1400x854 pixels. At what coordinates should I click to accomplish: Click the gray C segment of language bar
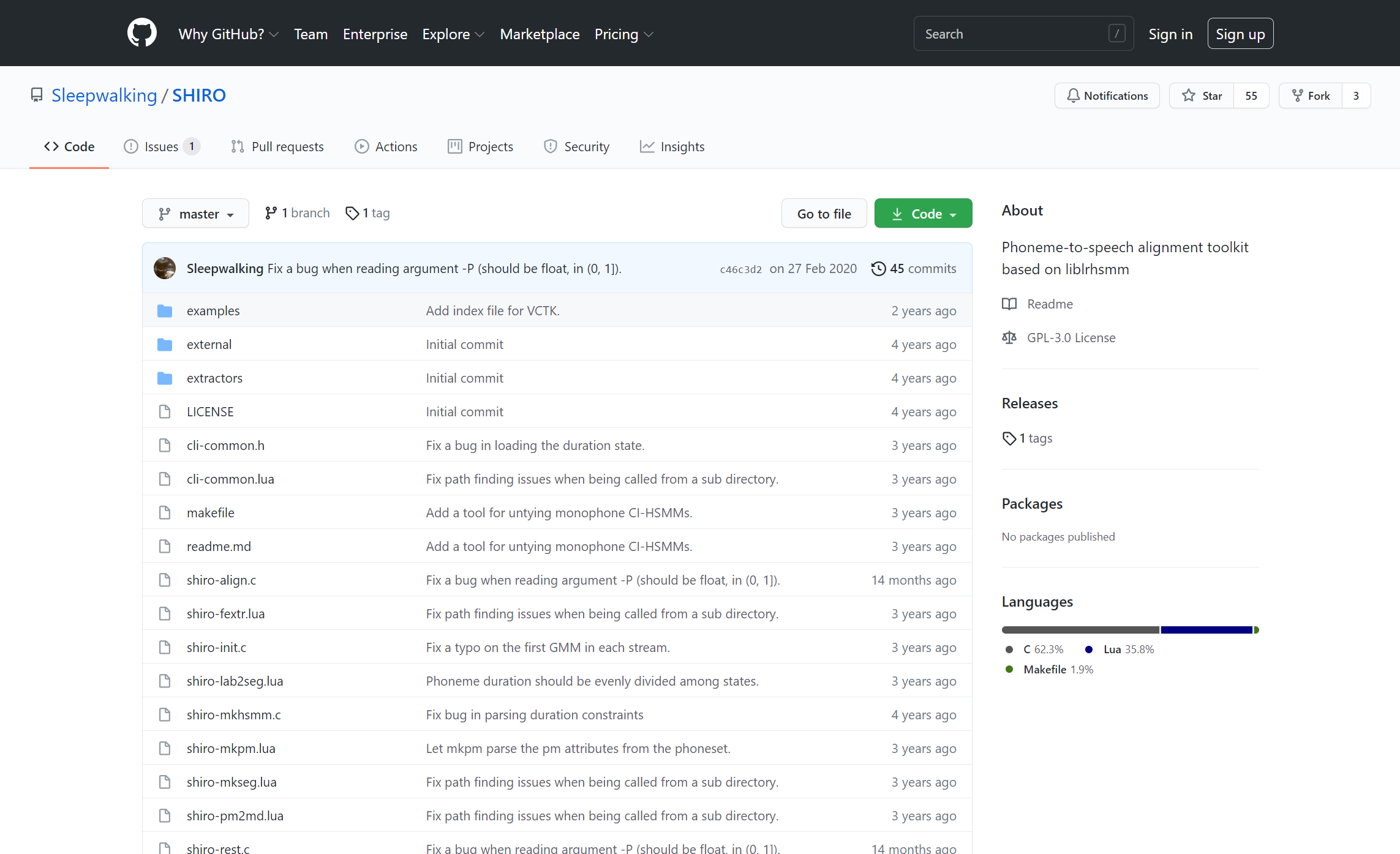1080,630
